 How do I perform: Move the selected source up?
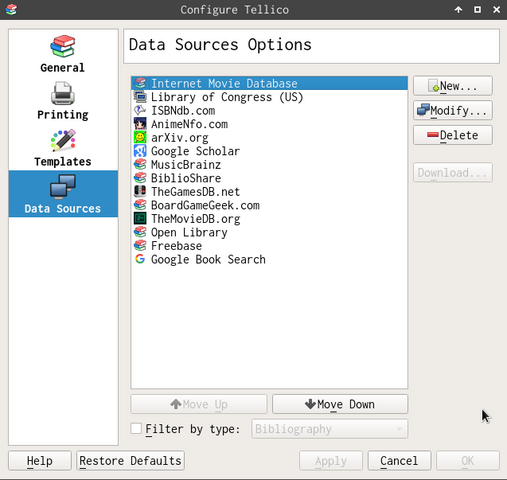199,404
